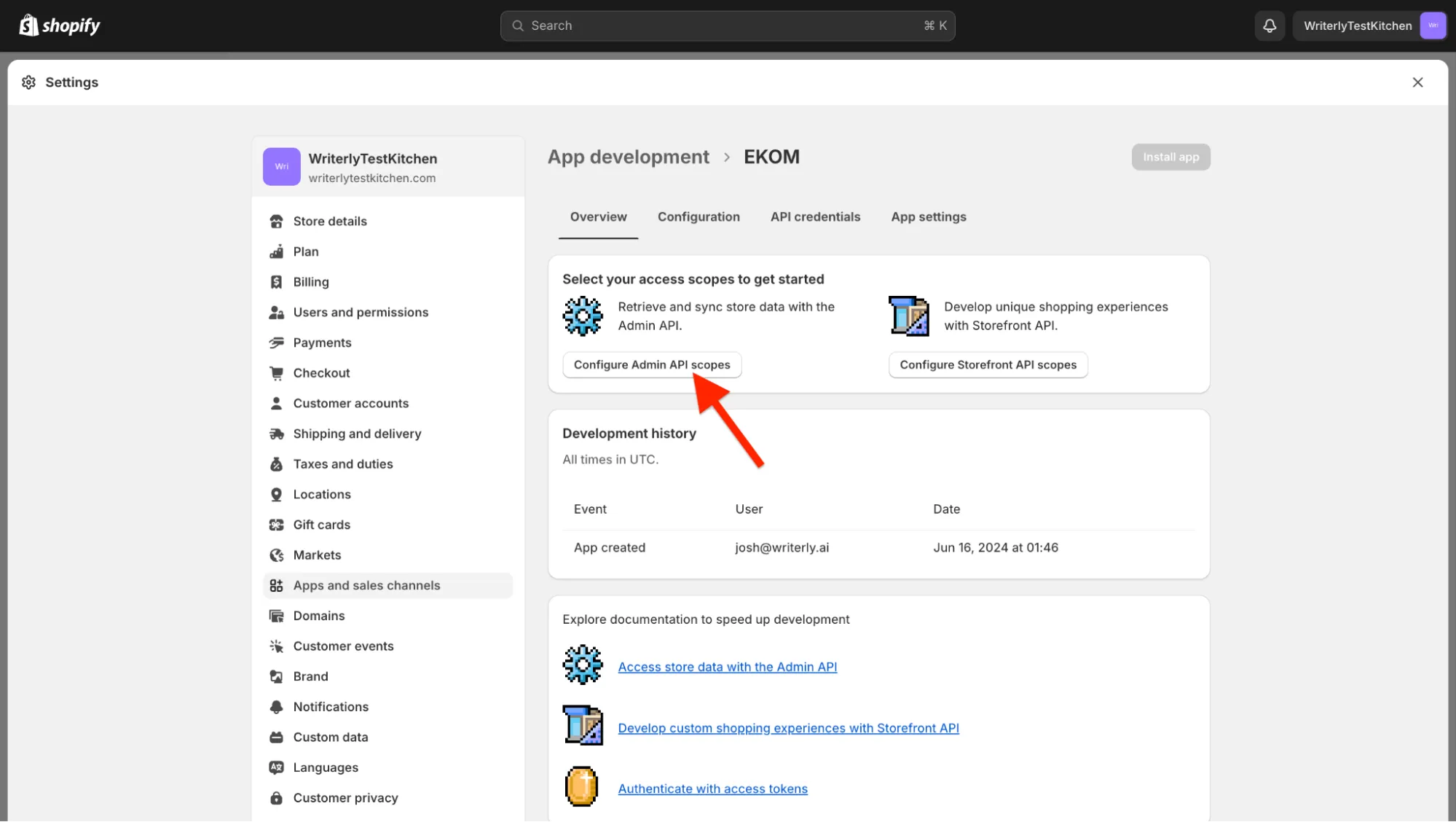Screen dimensions: 1456x822
Task: Click WriterlyTestKitchen store card in sidebar
Action: coord(387,167)
